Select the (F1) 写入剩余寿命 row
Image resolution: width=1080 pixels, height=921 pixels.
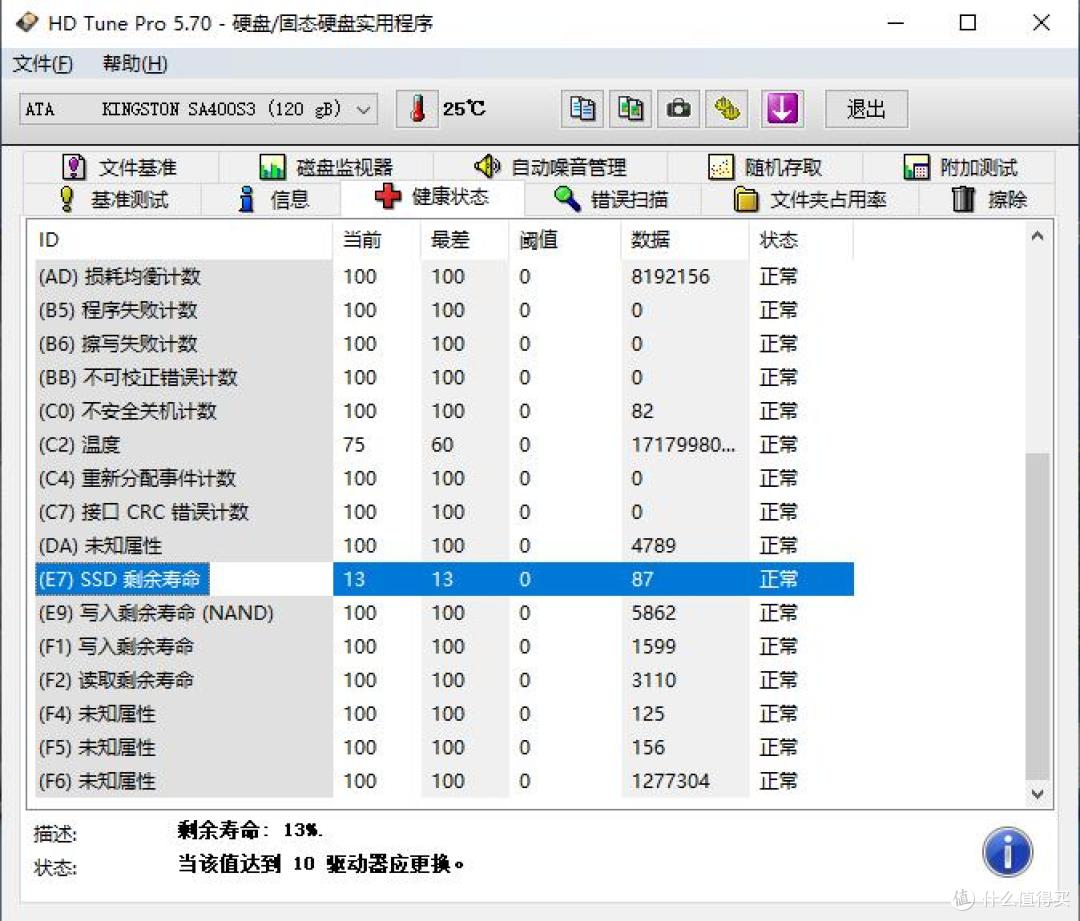[444, 646]
